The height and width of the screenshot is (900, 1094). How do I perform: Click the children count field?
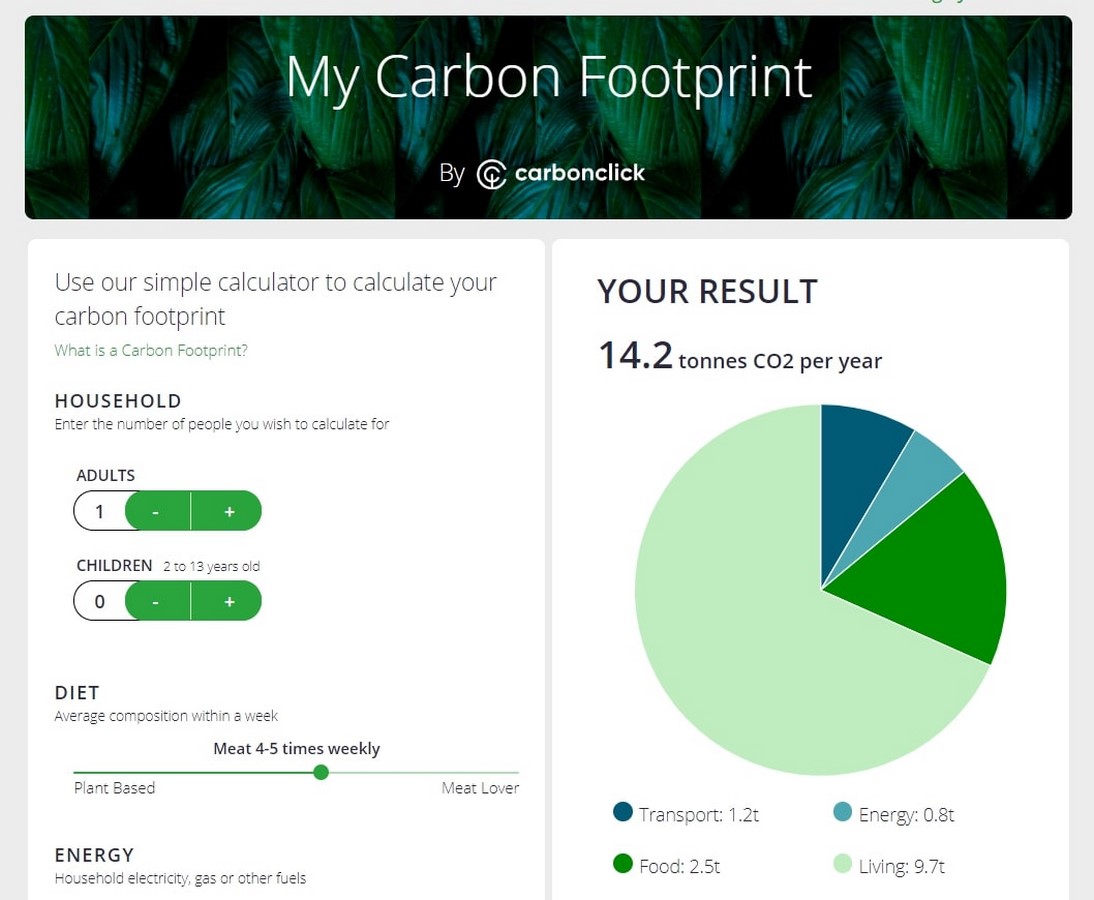click(99, 601)
